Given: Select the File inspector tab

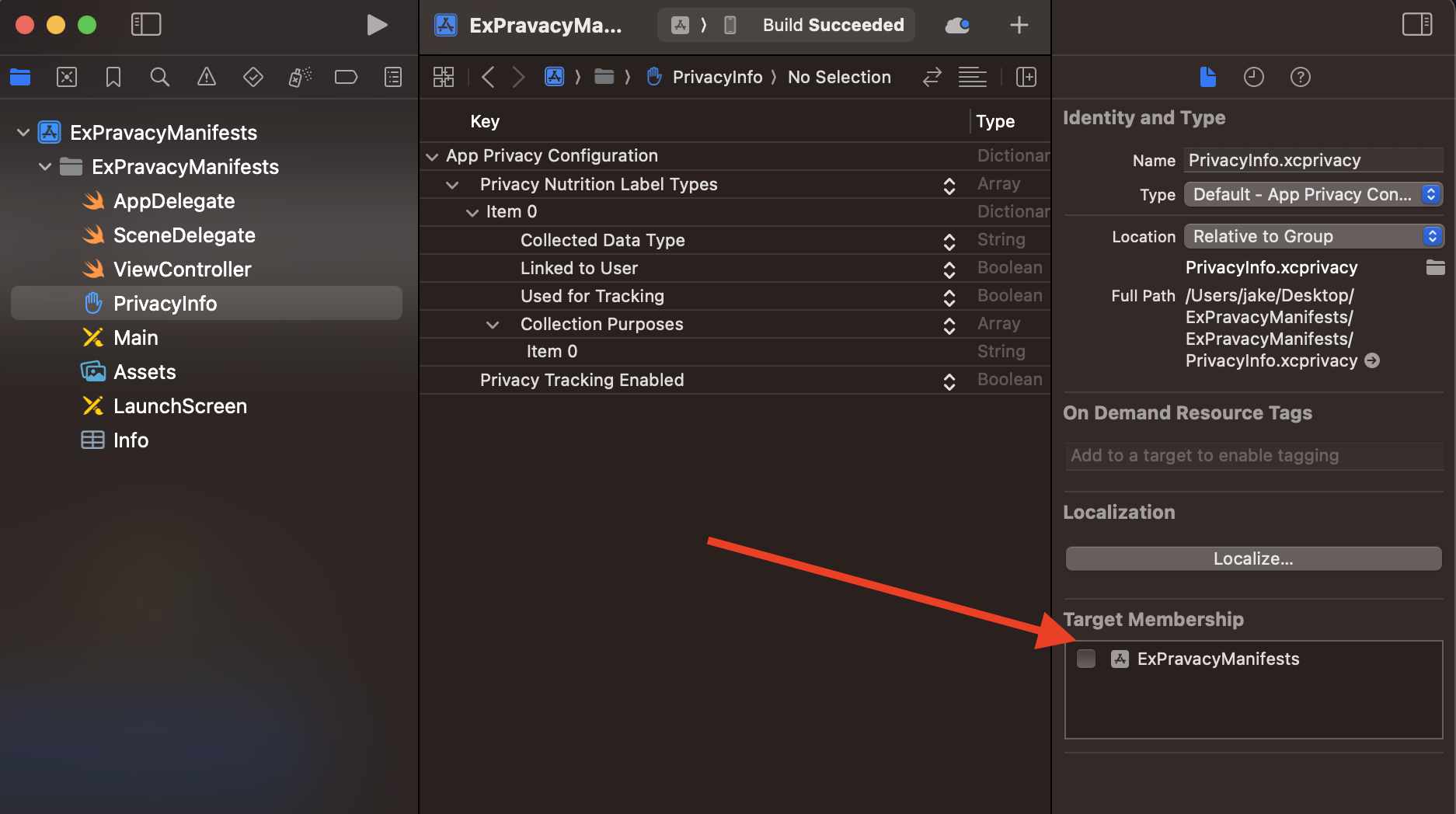Looking at the screenshot, I should click(1207, 77).
